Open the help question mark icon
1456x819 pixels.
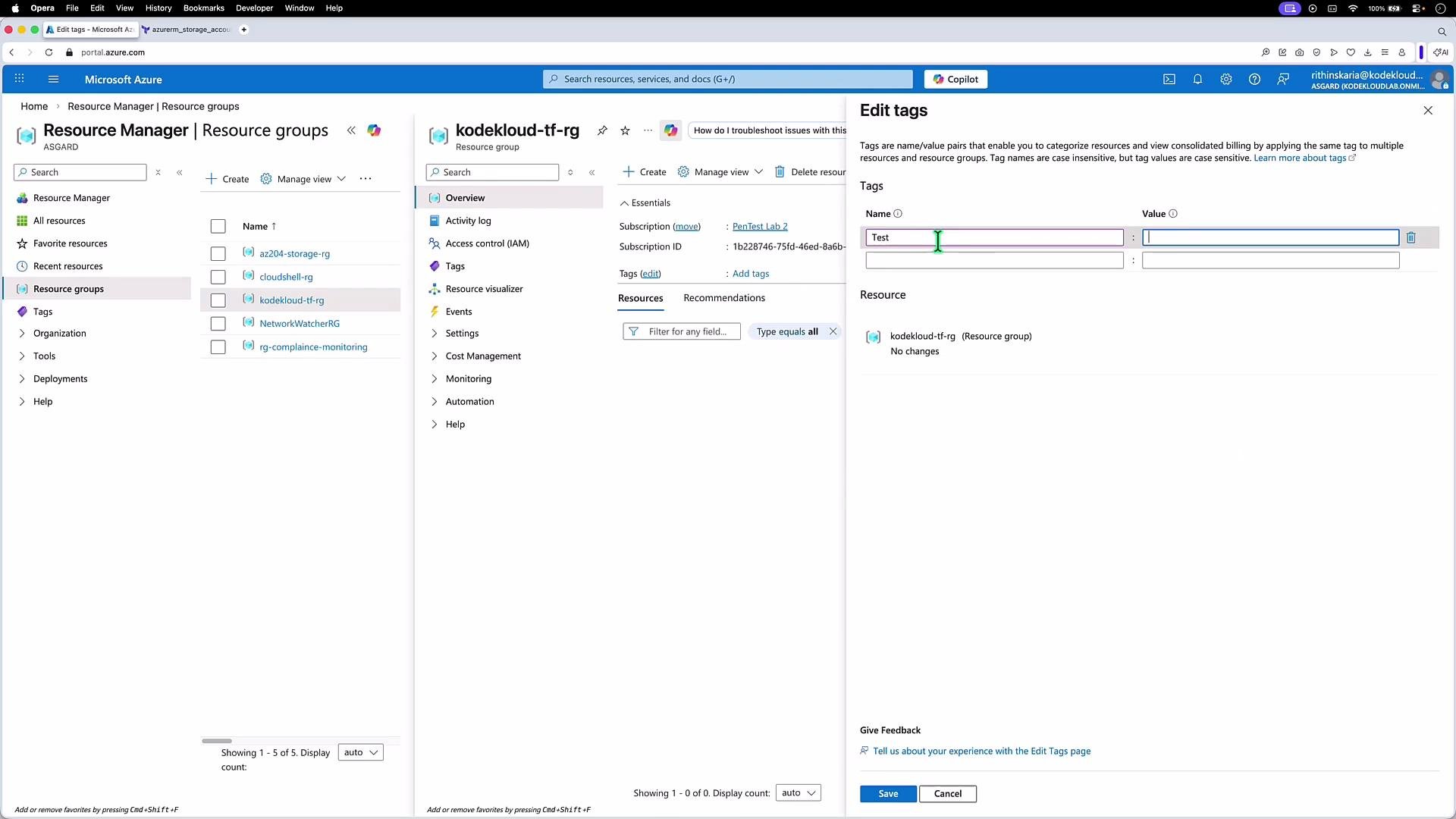pos(1254,79)
